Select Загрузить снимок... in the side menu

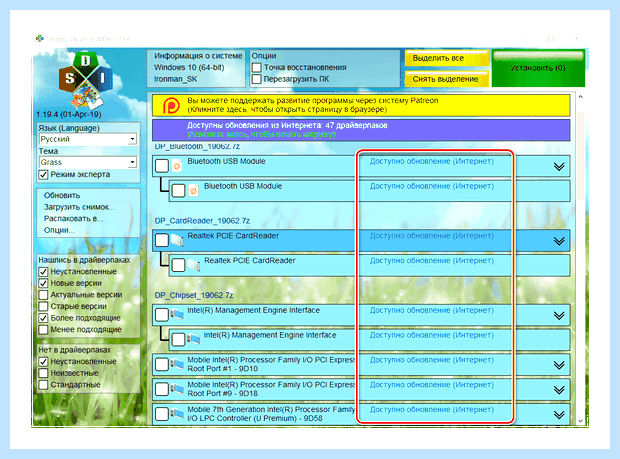click(x=79, y=207)
